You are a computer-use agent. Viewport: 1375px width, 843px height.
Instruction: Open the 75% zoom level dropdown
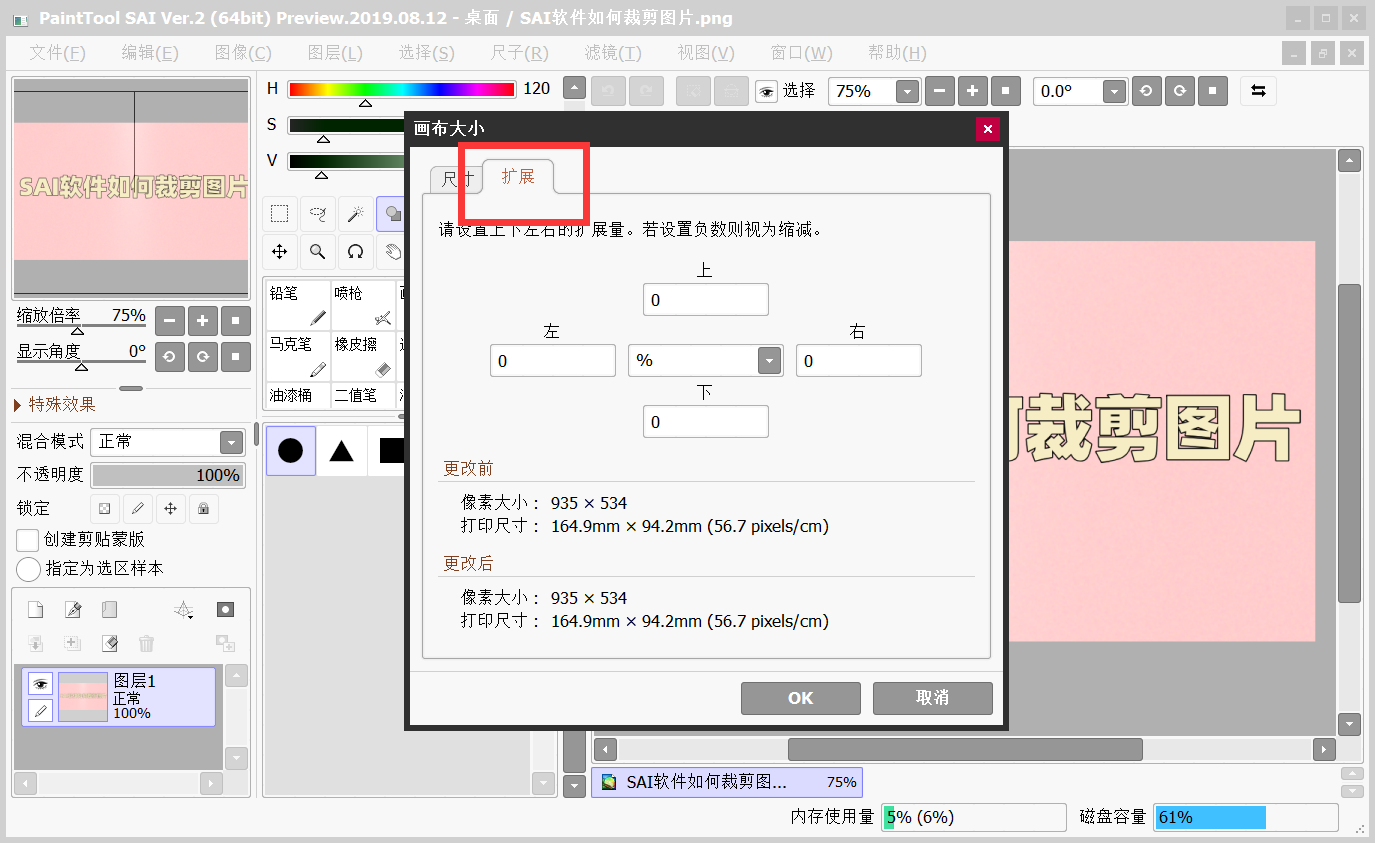click(x=906, y=91)
